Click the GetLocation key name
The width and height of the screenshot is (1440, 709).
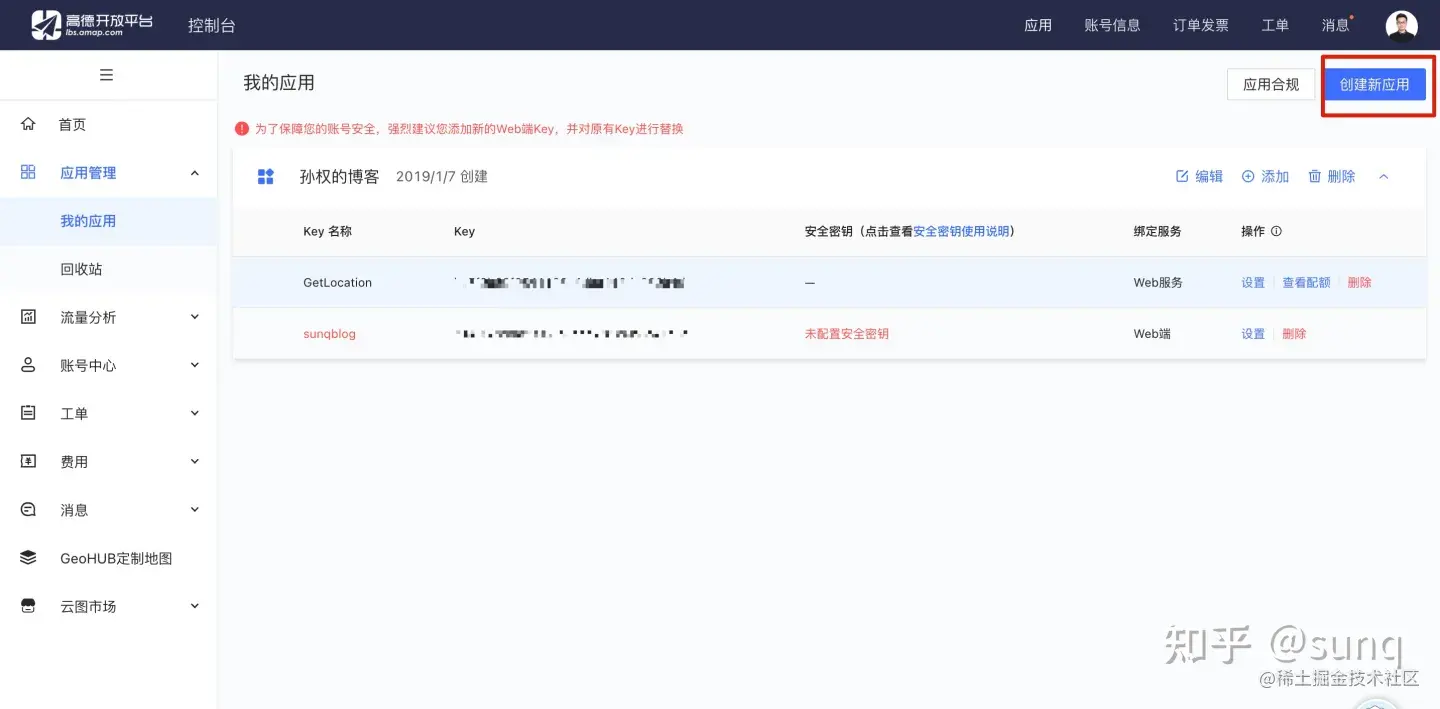[x=337, y=283]
